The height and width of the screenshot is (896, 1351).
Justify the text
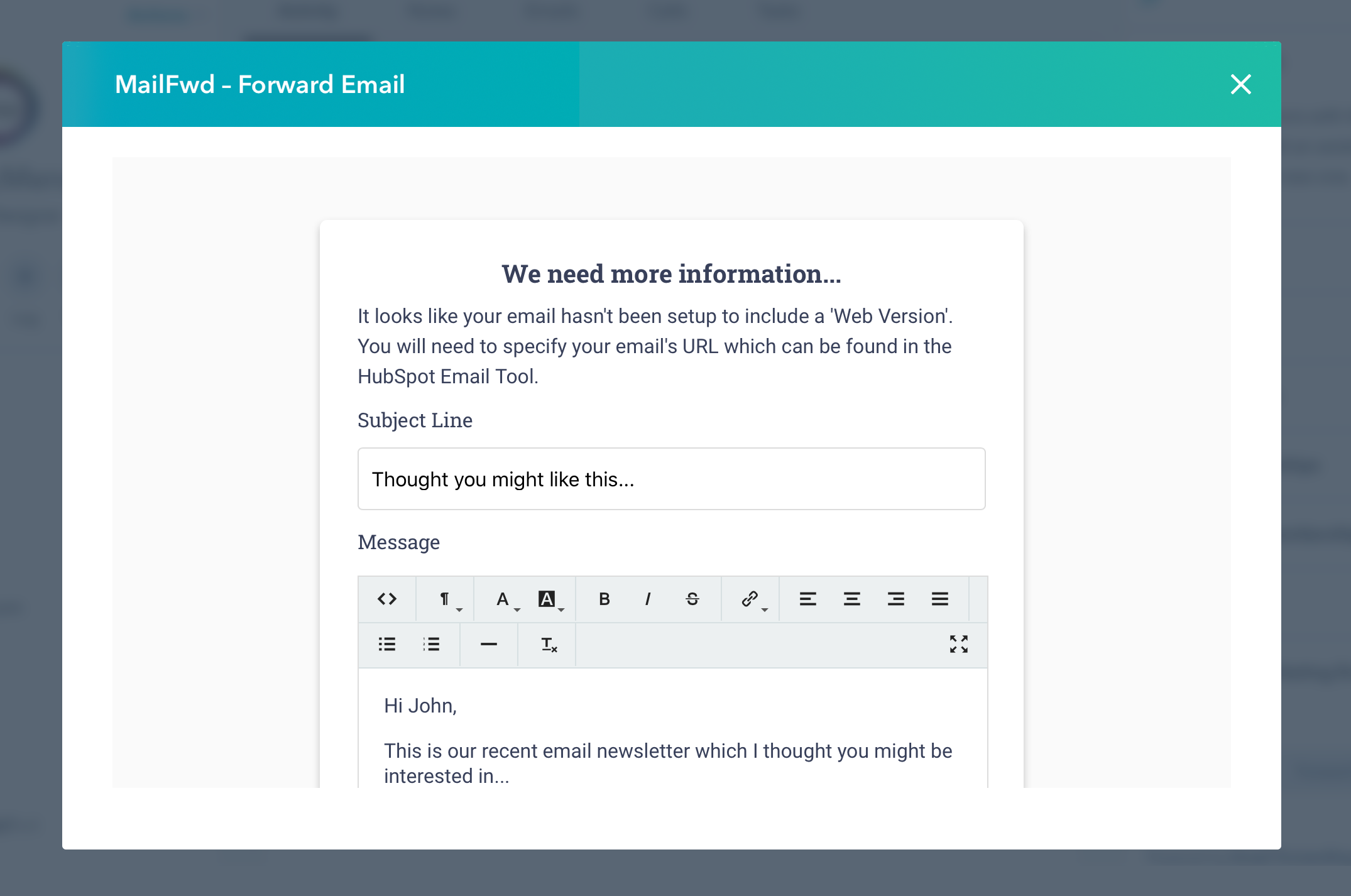point(940,599)
